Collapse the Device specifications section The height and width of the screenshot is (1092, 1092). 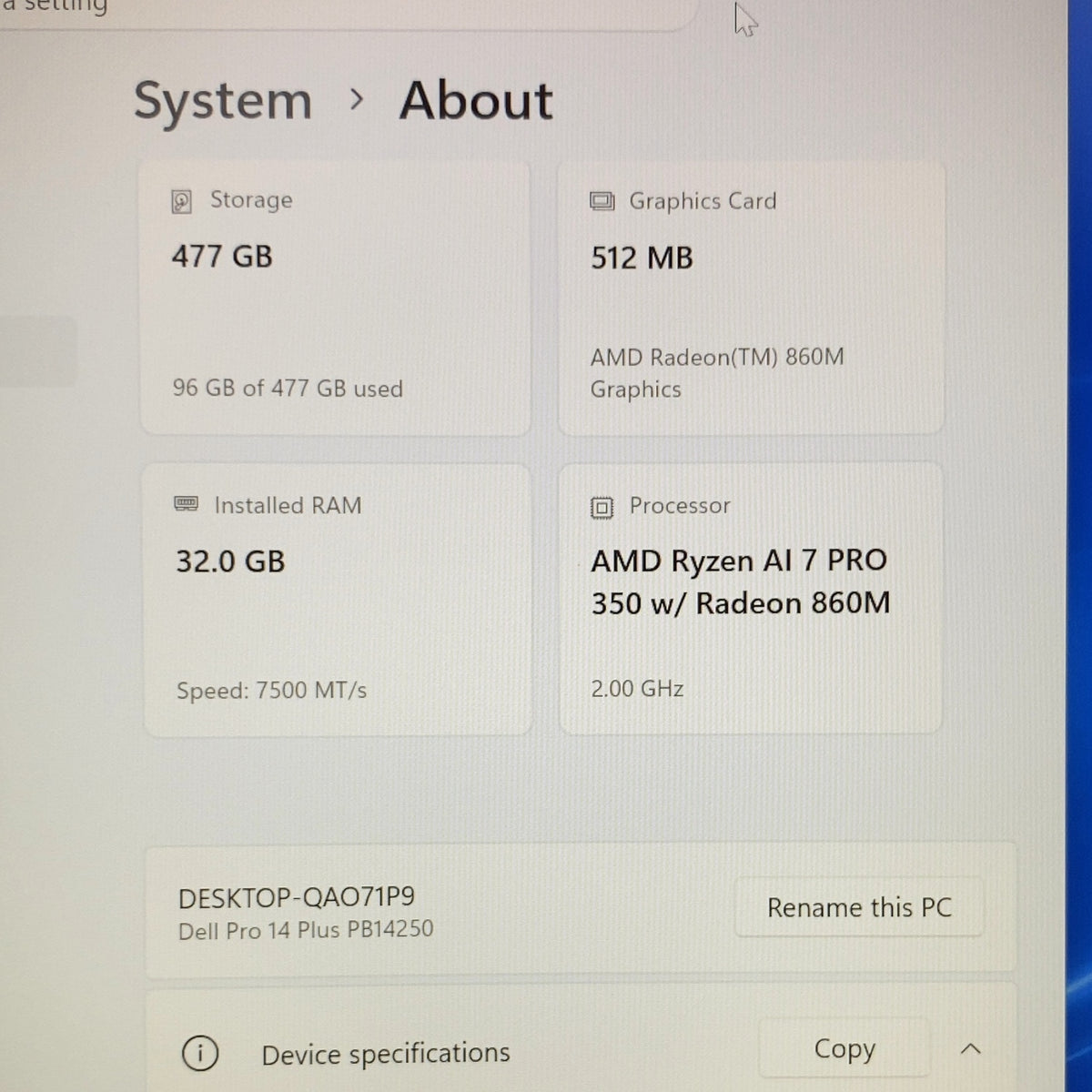coord(971,1049)
